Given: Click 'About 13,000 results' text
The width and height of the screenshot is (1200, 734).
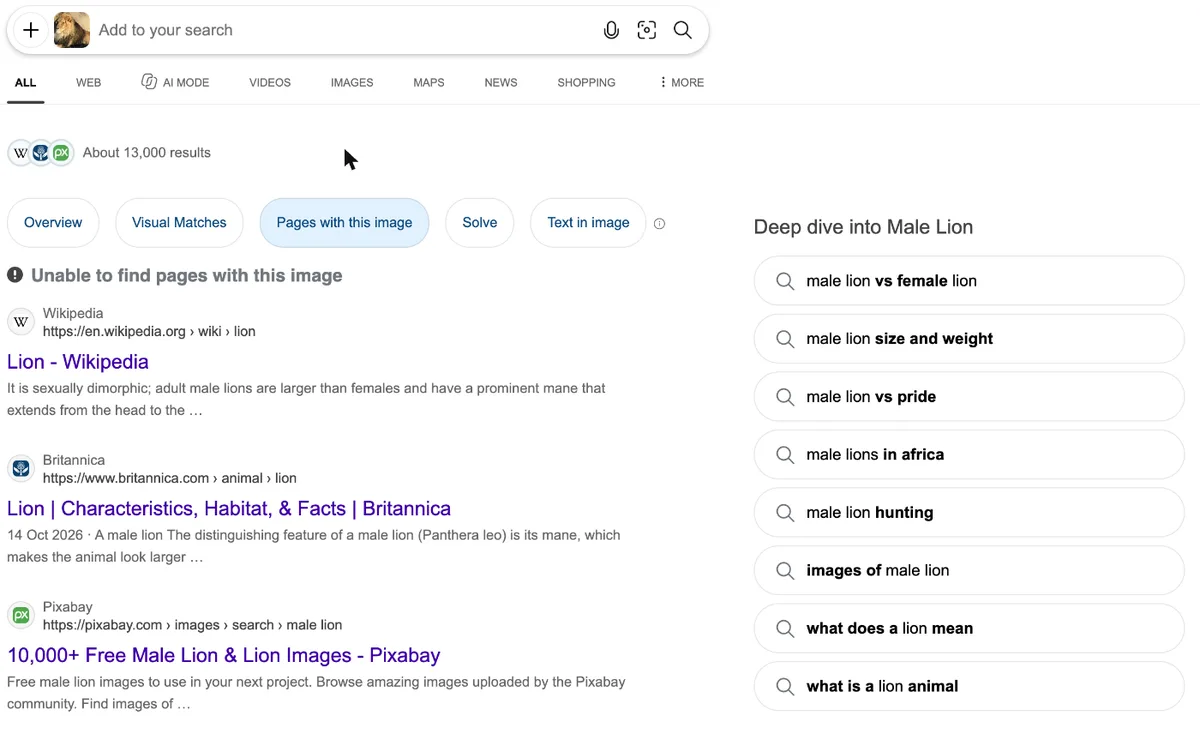Looking at the screenshot, I should (147, 153).
